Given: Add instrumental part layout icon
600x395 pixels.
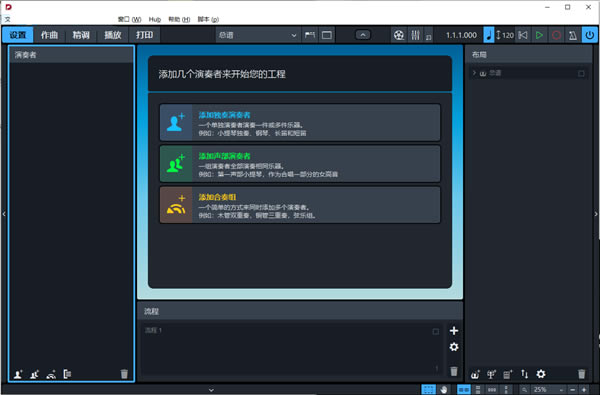Looking at the screenshot, I should point(491,374).
